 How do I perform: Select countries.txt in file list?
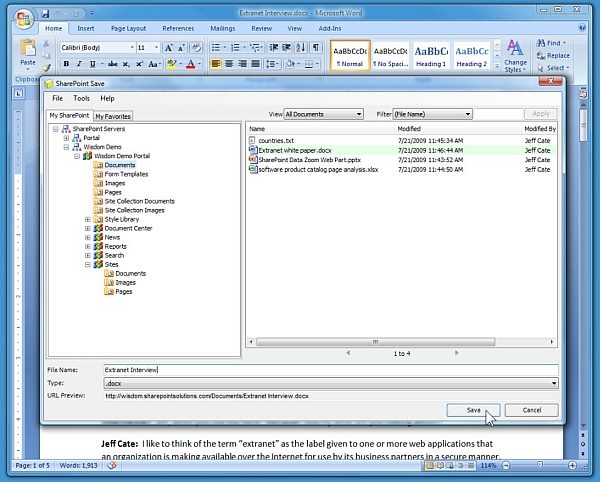click(x=276, y=141)
